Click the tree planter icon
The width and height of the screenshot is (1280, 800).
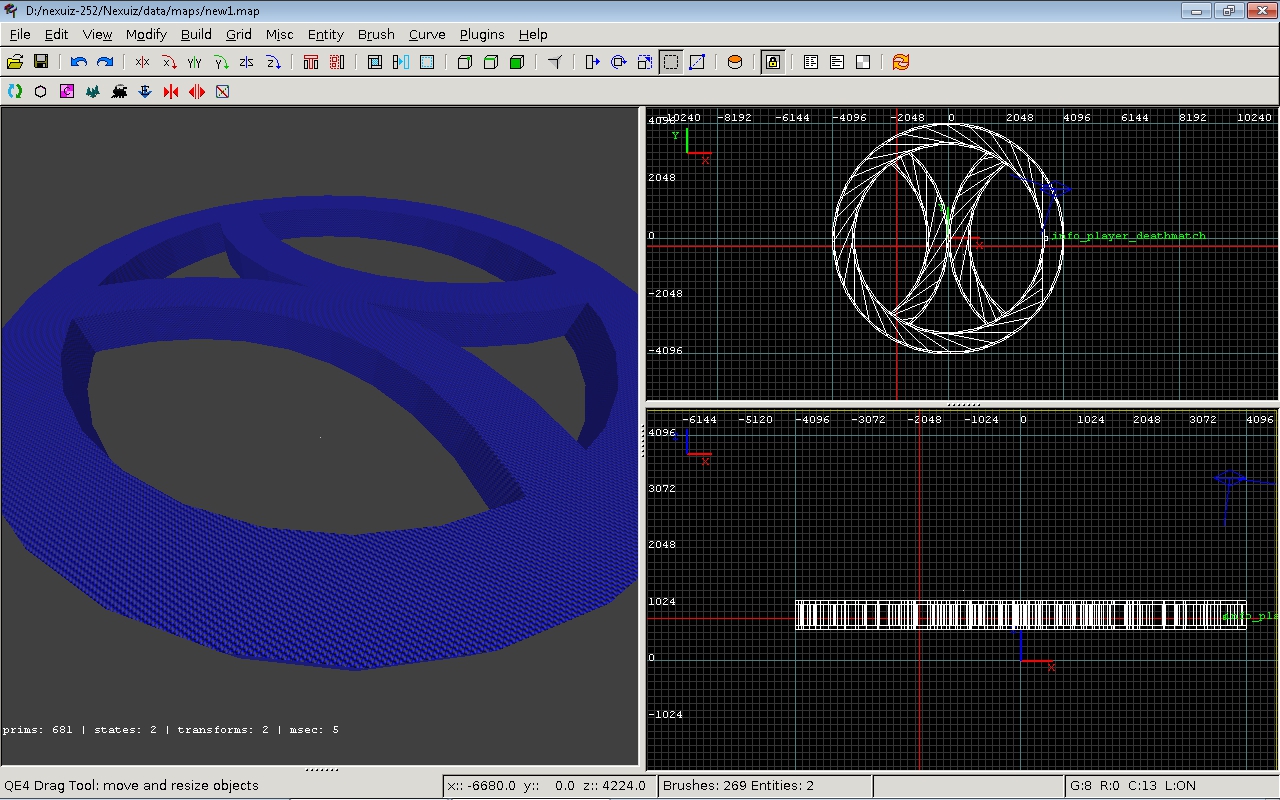pos(93,91)
